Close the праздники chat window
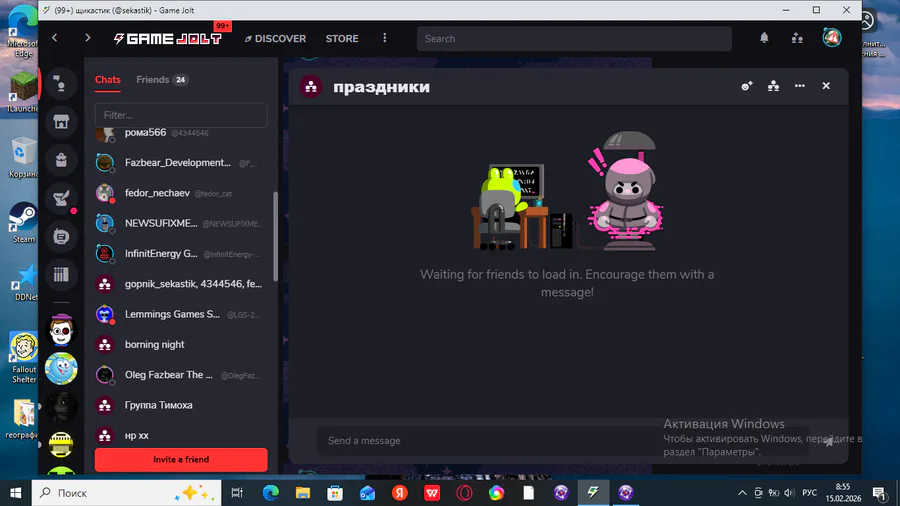Screen dimensions: 900x506 826,86
